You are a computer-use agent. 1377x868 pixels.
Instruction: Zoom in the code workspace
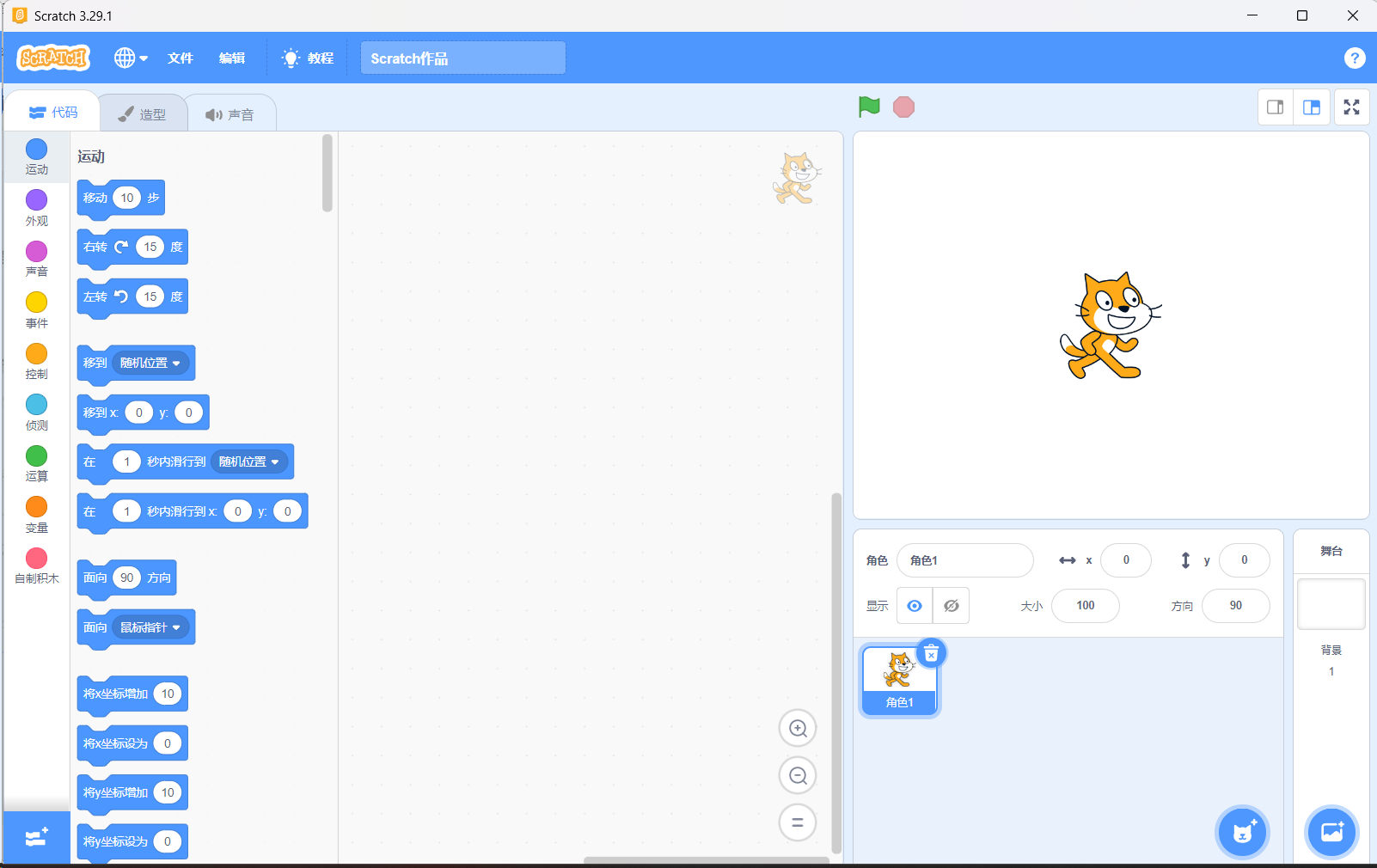pyautogui.click(x=798, y=729)
